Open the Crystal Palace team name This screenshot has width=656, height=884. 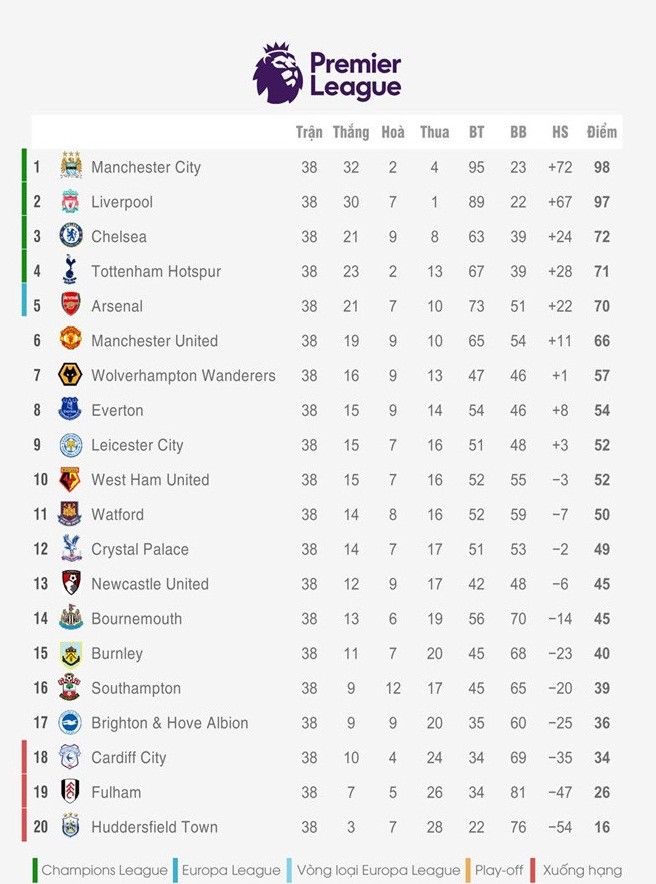tap(139, 549)
